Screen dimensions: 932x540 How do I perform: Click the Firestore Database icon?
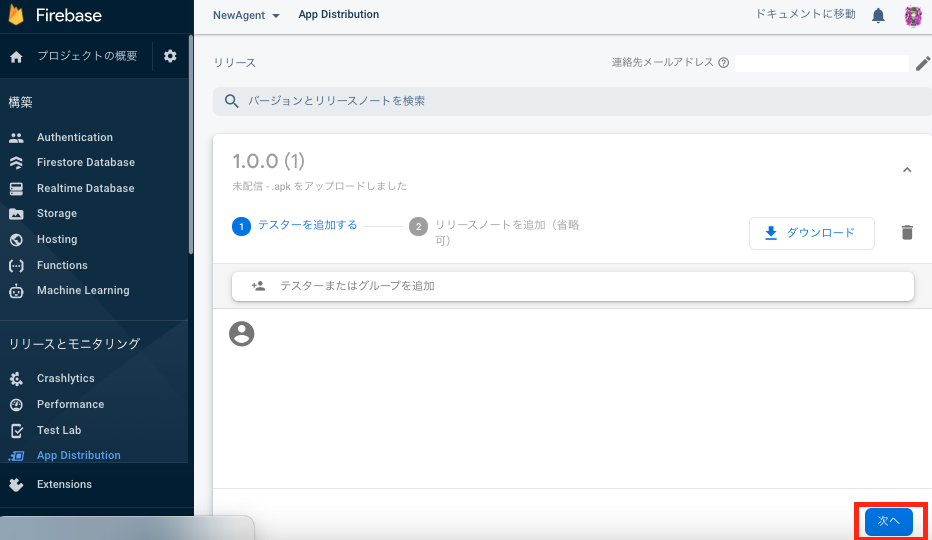tap(16, 162)
